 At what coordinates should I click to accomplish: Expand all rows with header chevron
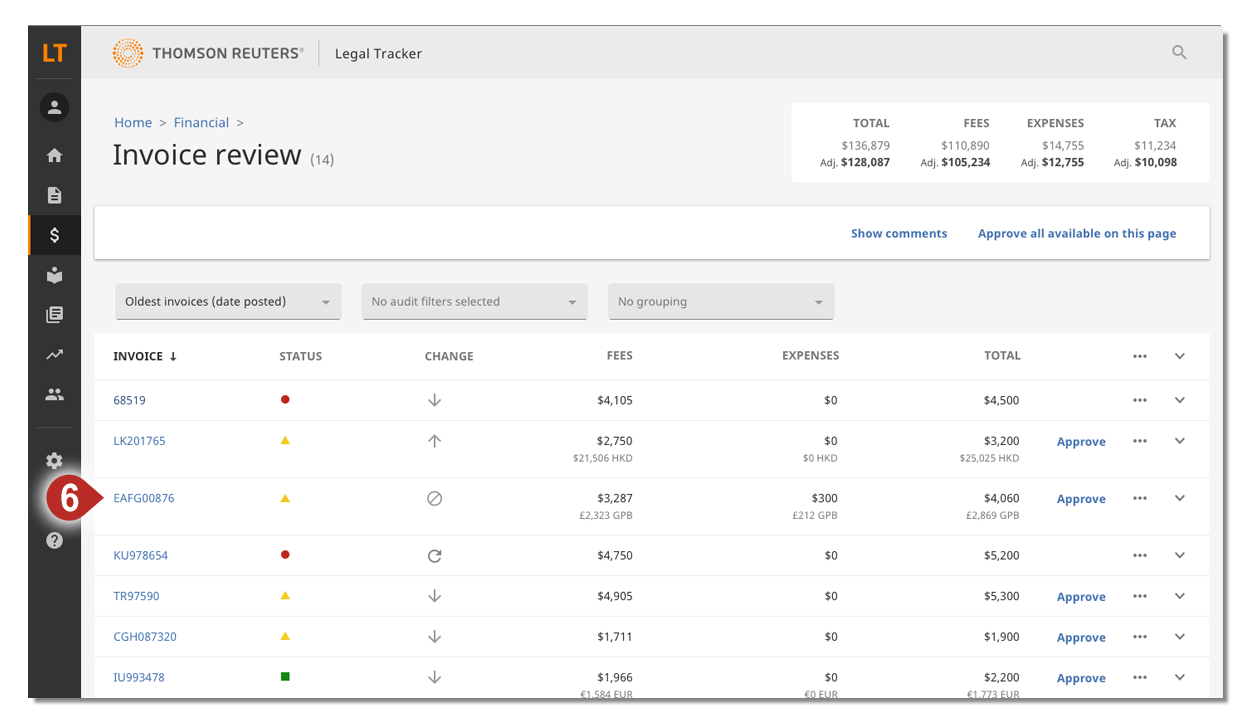tap(1180, 356)
